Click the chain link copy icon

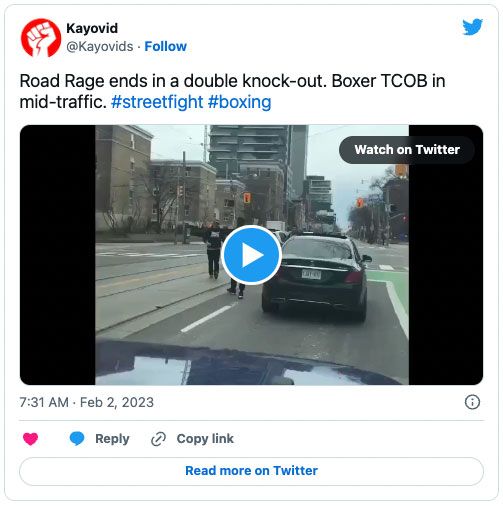point(158,439)
